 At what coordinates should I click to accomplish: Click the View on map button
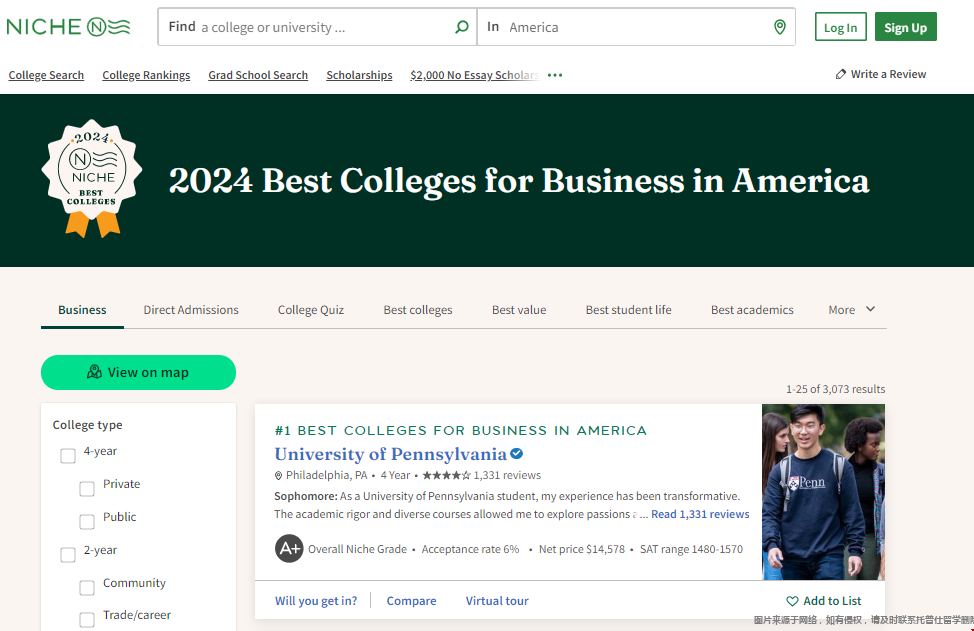point(139,372)
